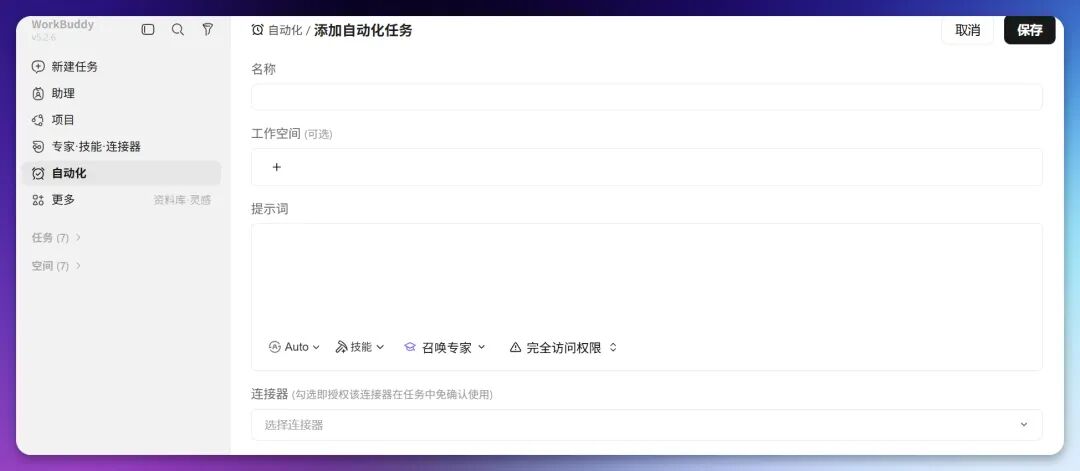This screenshot has height=471, width=1080.
Task: Expand the 召唤专家 dropdown
Action: click(444, 348)
